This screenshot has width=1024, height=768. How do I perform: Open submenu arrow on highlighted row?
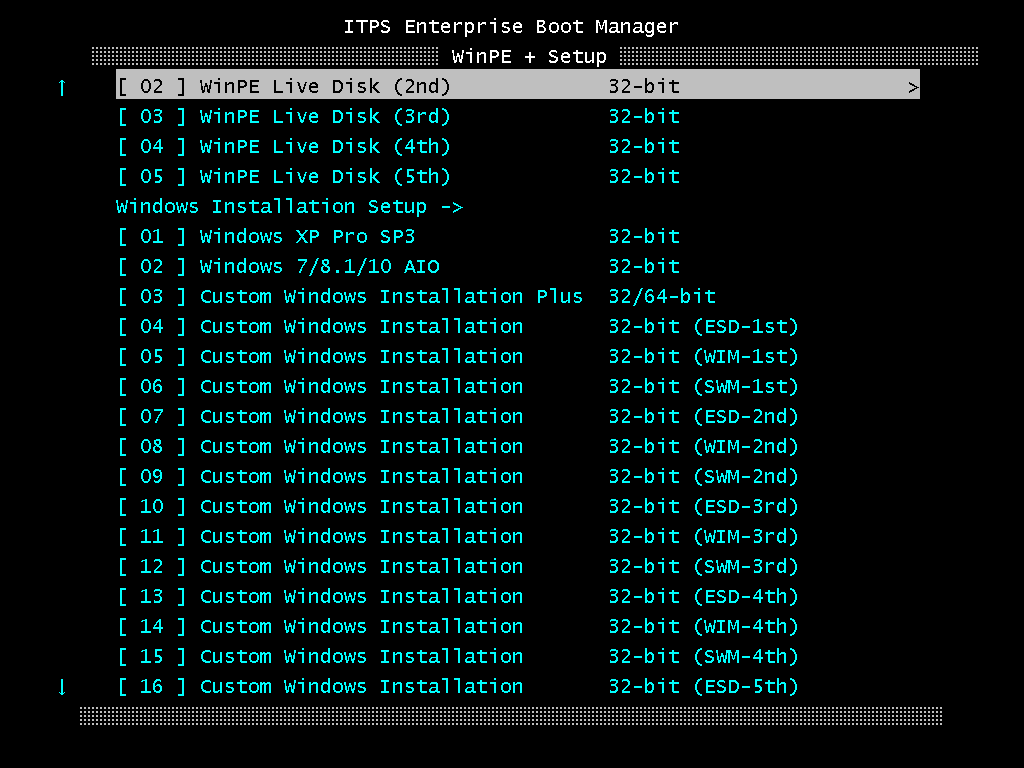(913, 88)
